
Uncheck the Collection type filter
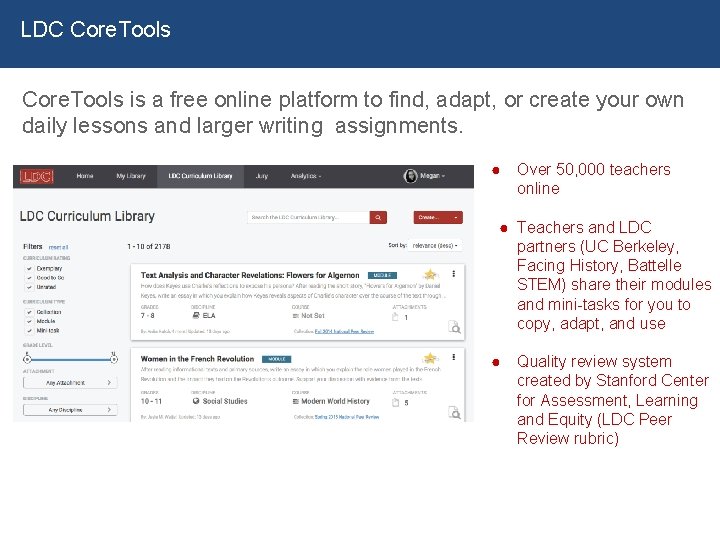click(x=29, y=312)
